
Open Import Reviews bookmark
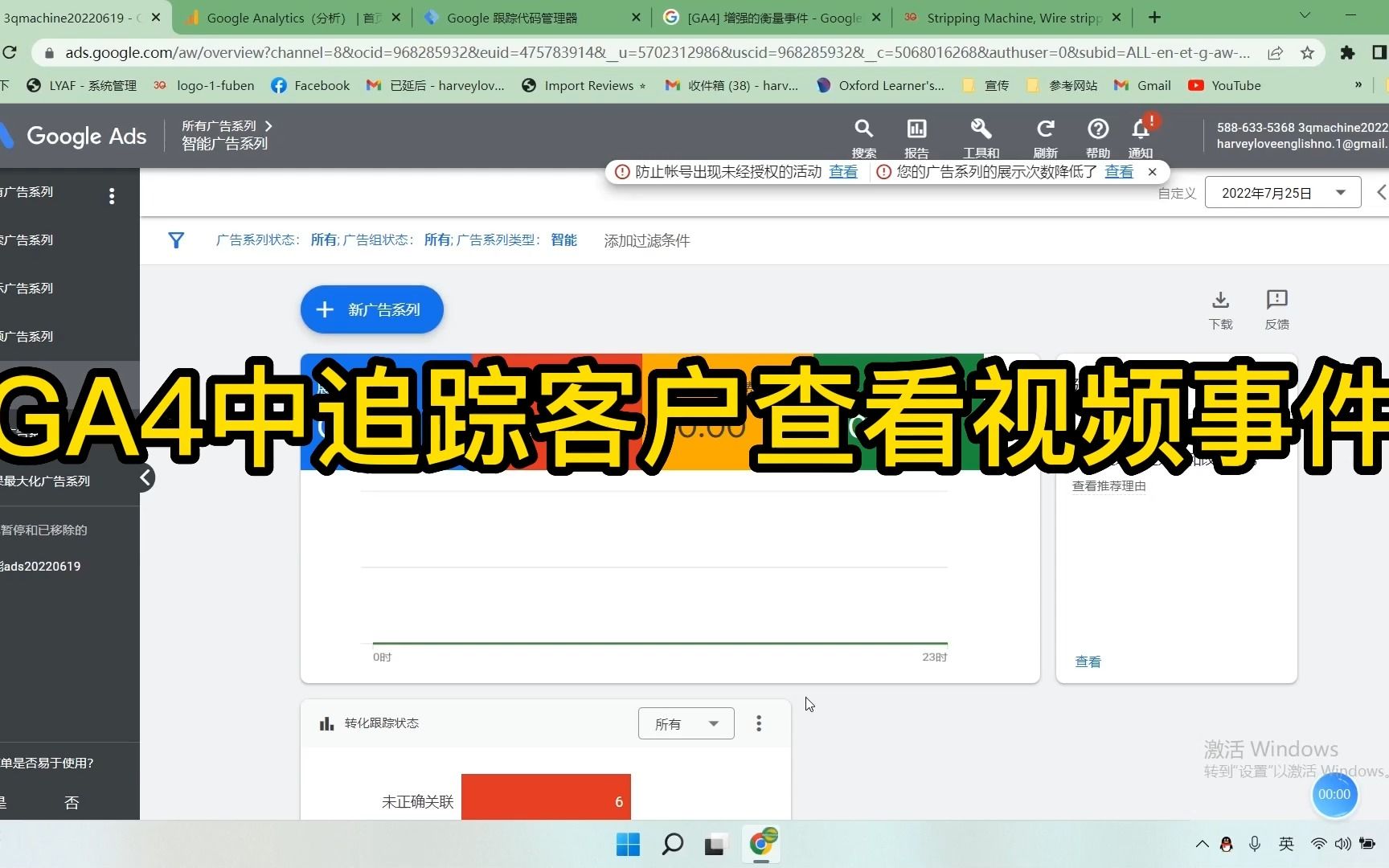584,85
